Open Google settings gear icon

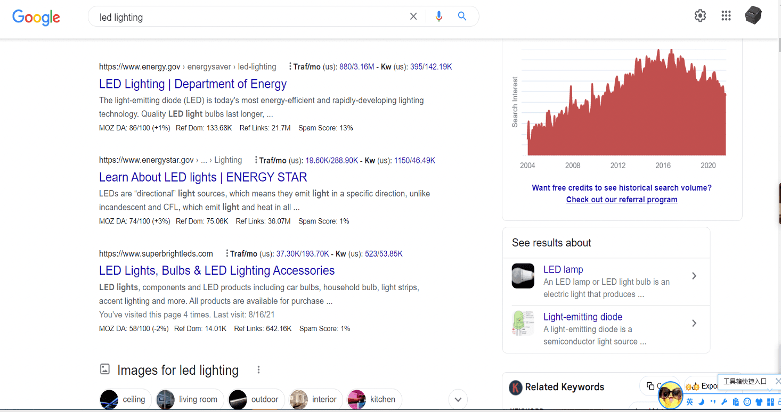[x=700, y=15]
